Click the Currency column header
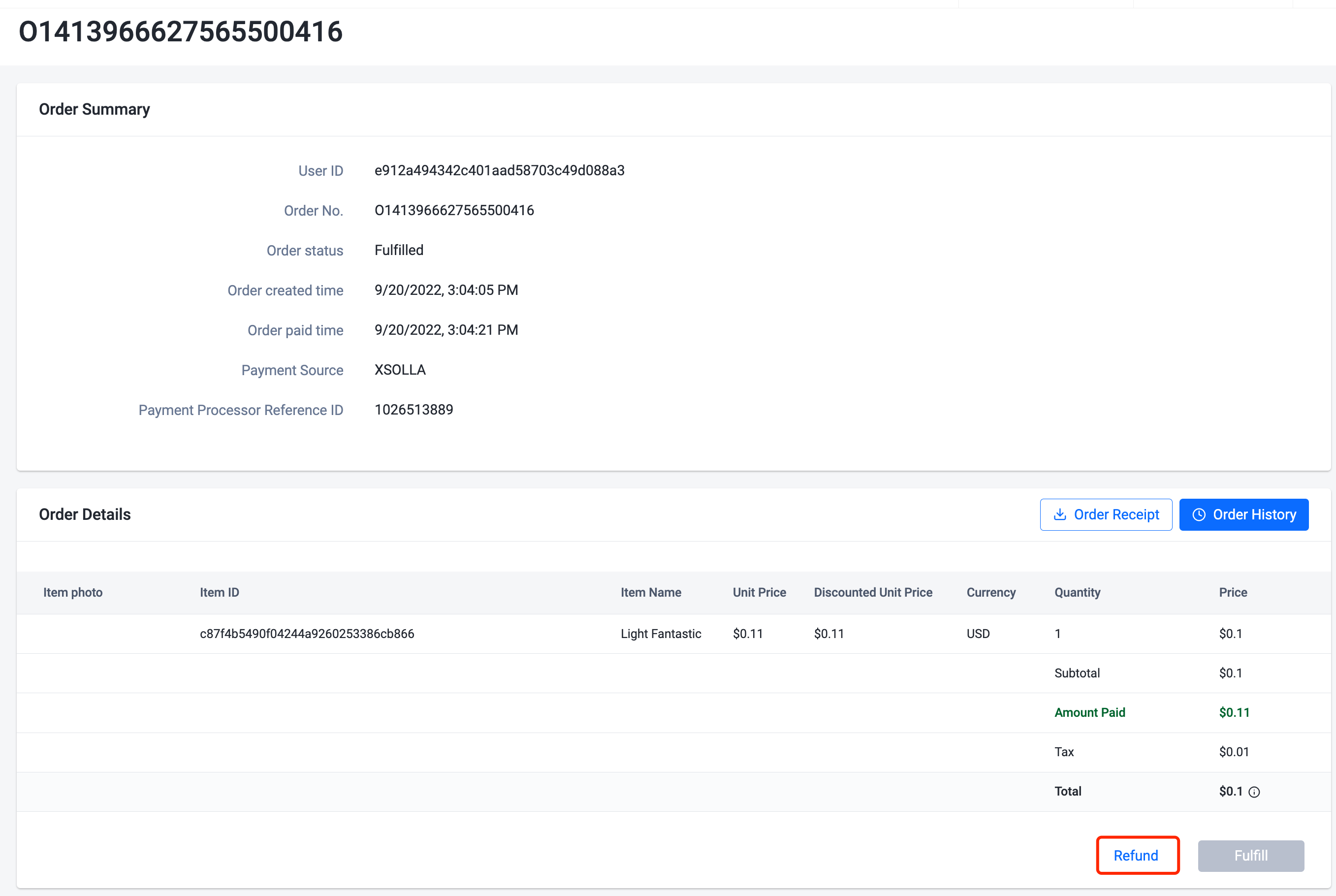1336x896 pixels. click(991, 593)
